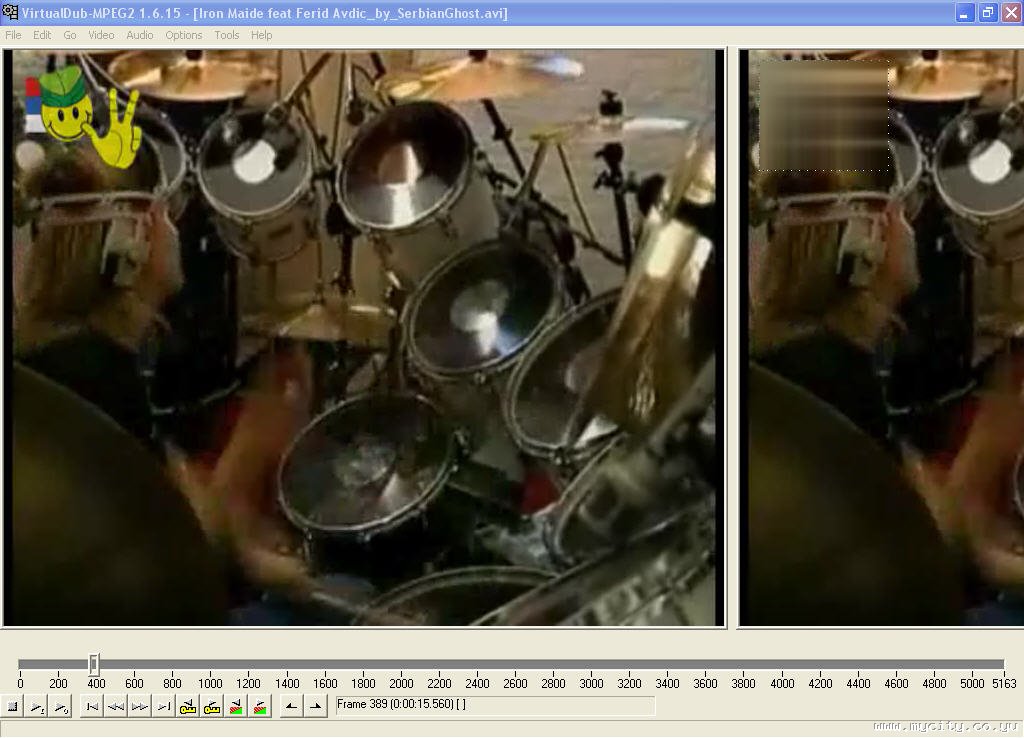Jump to the start of the video
1024x738 pixels.
pyautogui.click(x=92, y=707)
